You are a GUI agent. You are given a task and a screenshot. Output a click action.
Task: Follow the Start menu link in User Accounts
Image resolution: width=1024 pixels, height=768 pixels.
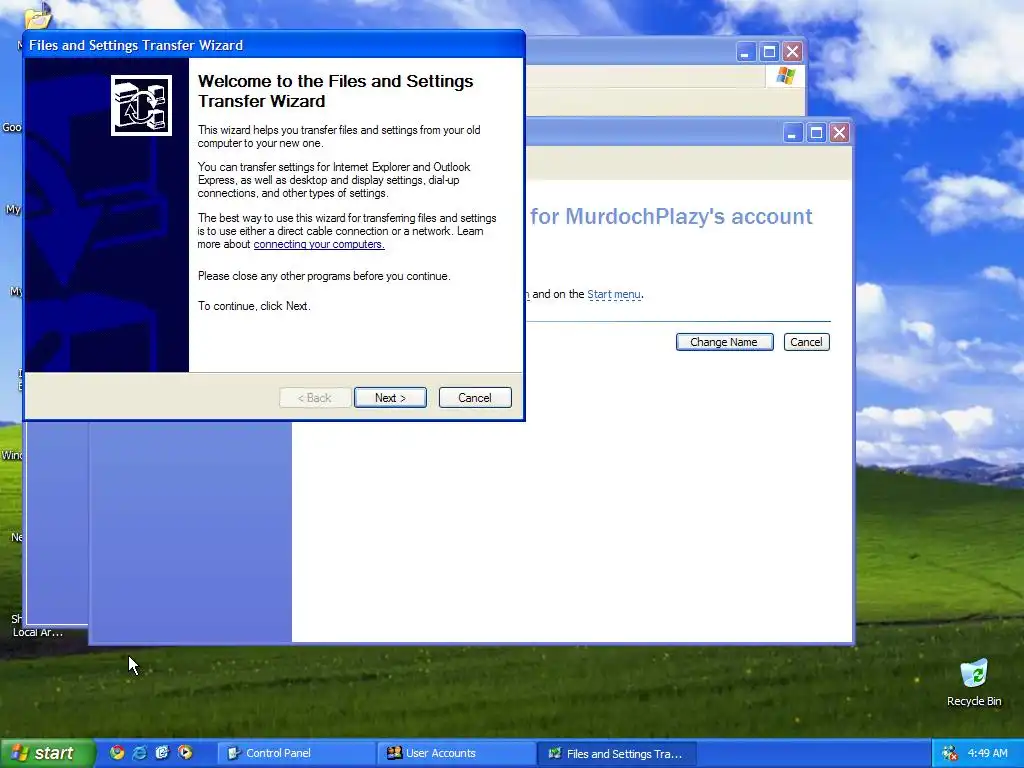[614, 295]
